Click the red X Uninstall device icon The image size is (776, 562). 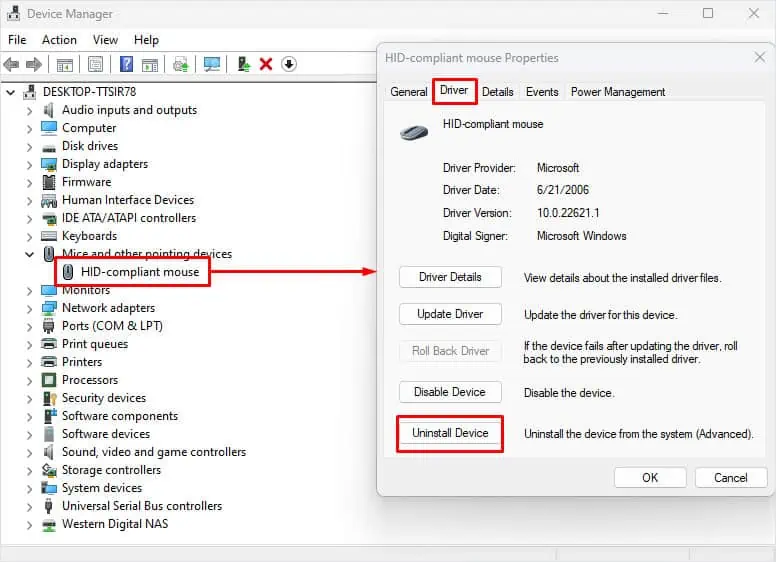pyautogui.click(x=266, y=64)
